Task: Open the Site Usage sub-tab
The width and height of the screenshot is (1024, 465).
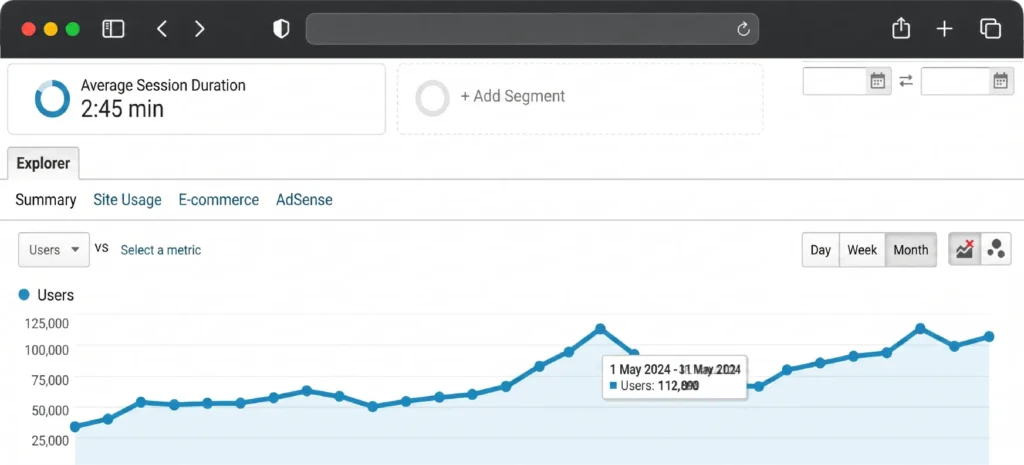Action: pyautogui.click(x=127, y=200)
